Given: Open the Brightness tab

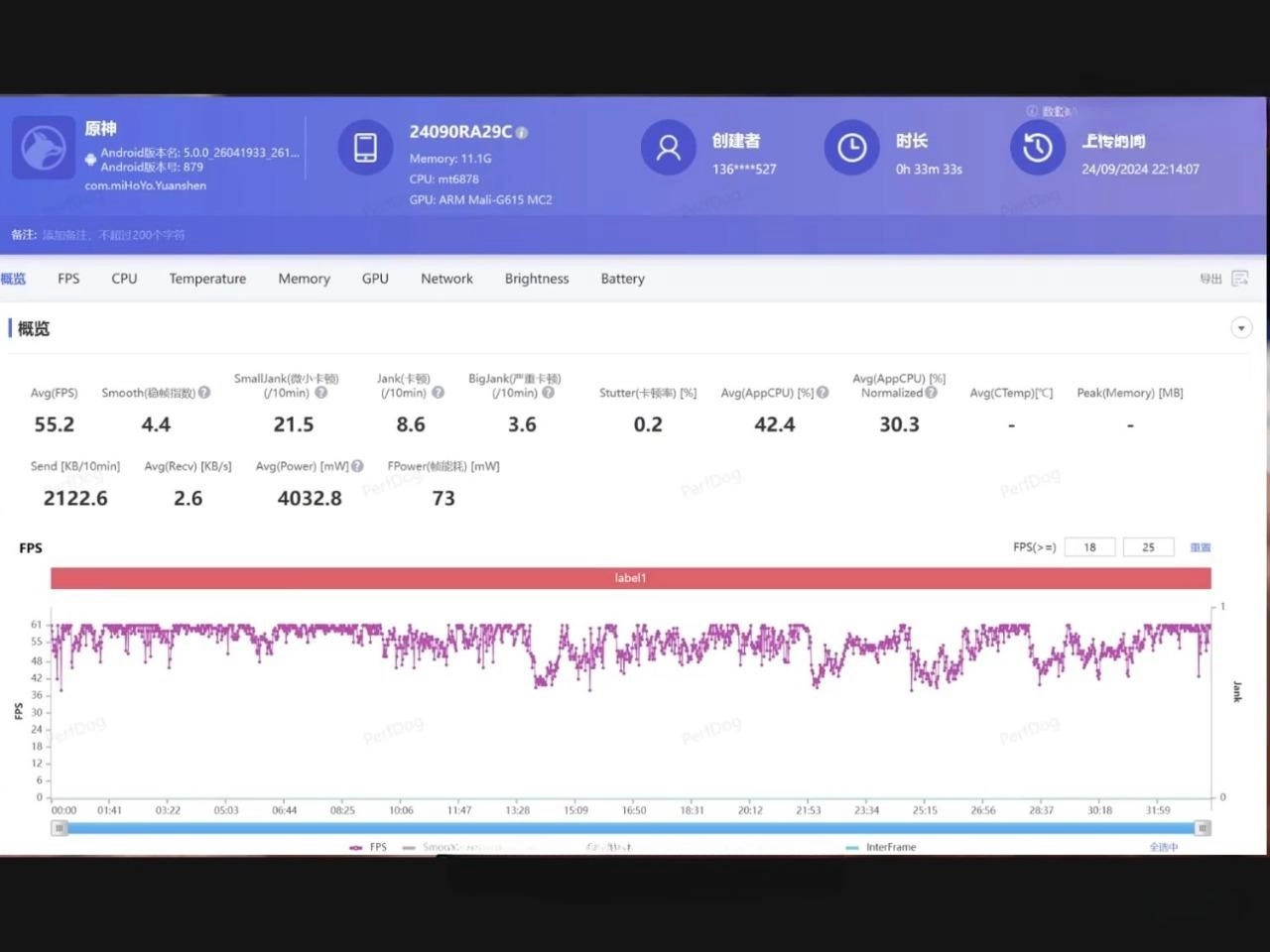Looking at the screenshot, I should pyautogui.click(x=537, y=279).
